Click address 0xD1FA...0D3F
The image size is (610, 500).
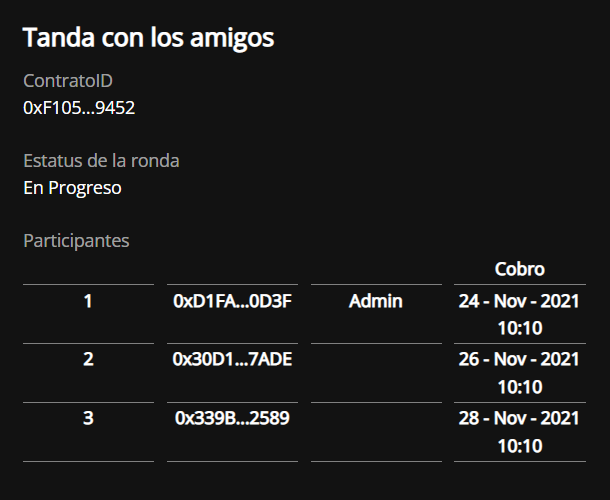[x=232, y=301]
